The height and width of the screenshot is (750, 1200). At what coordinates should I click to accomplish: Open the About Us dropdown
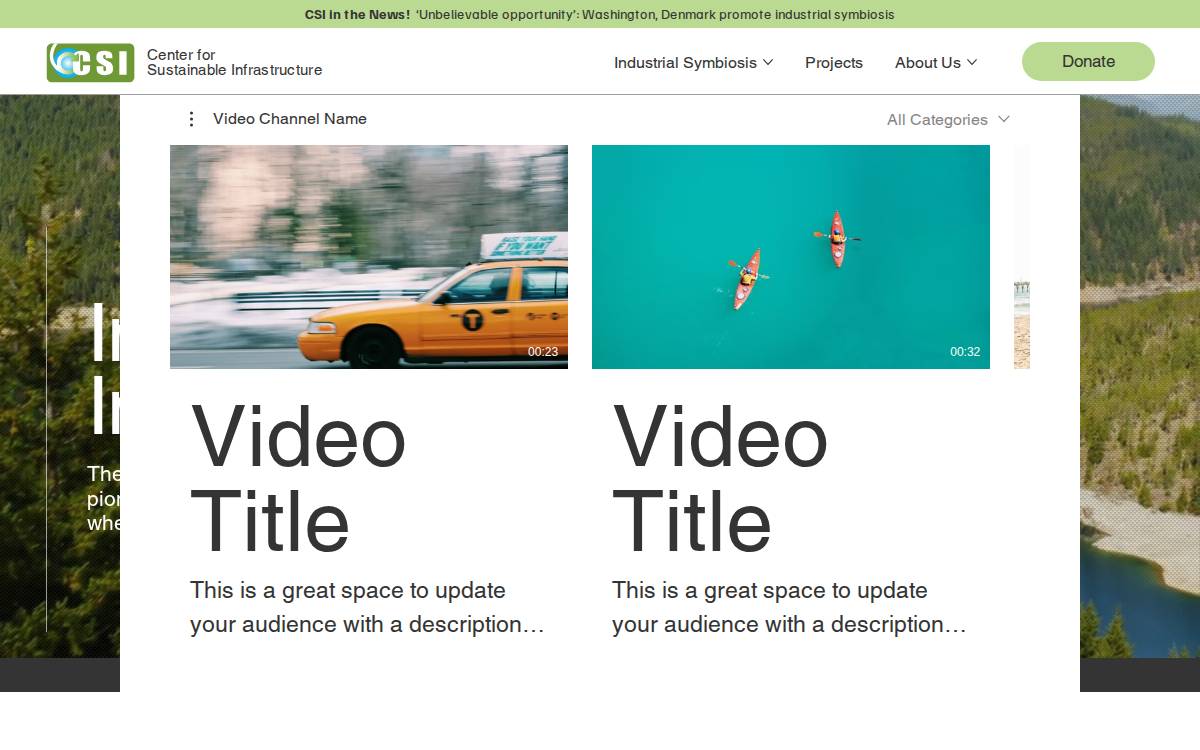936,62
